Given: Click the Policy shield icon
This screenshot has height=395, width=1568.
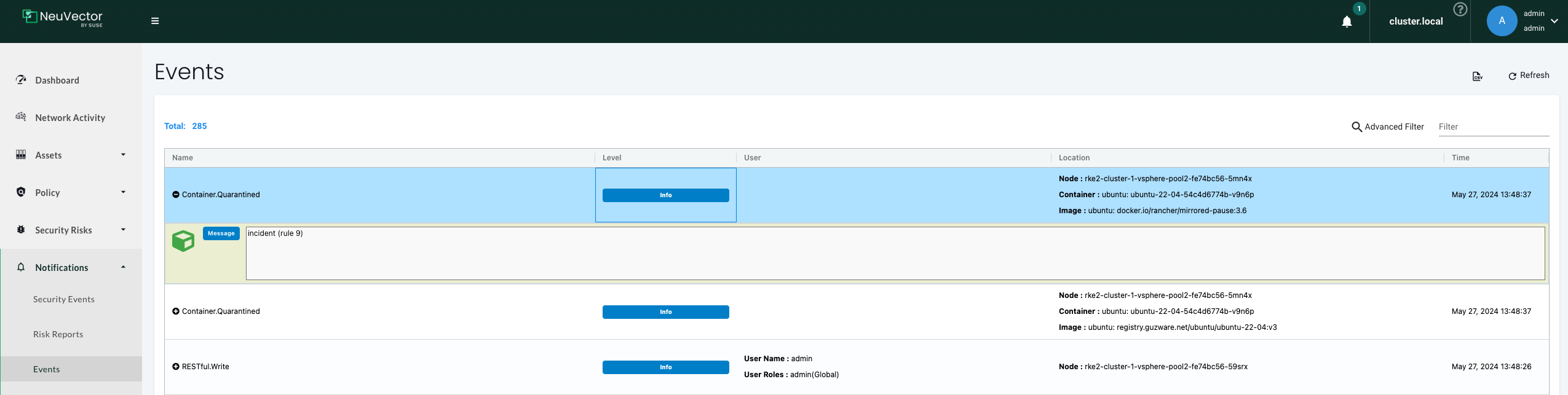Looking at the screenshot, I should click(21, 192).
